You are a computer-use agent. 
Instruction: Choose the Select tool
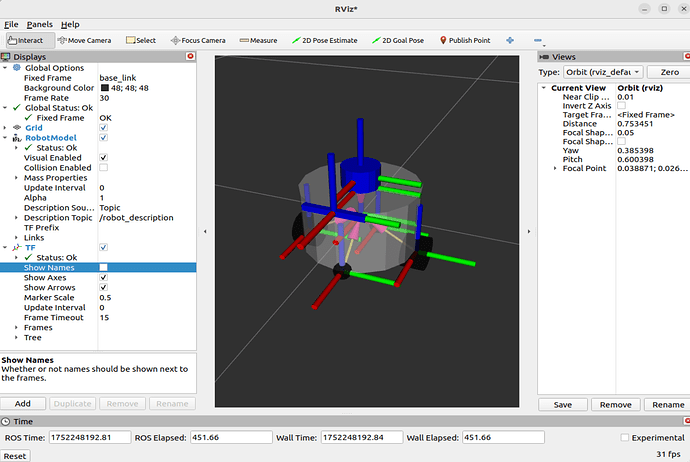[x=141, y=40]
